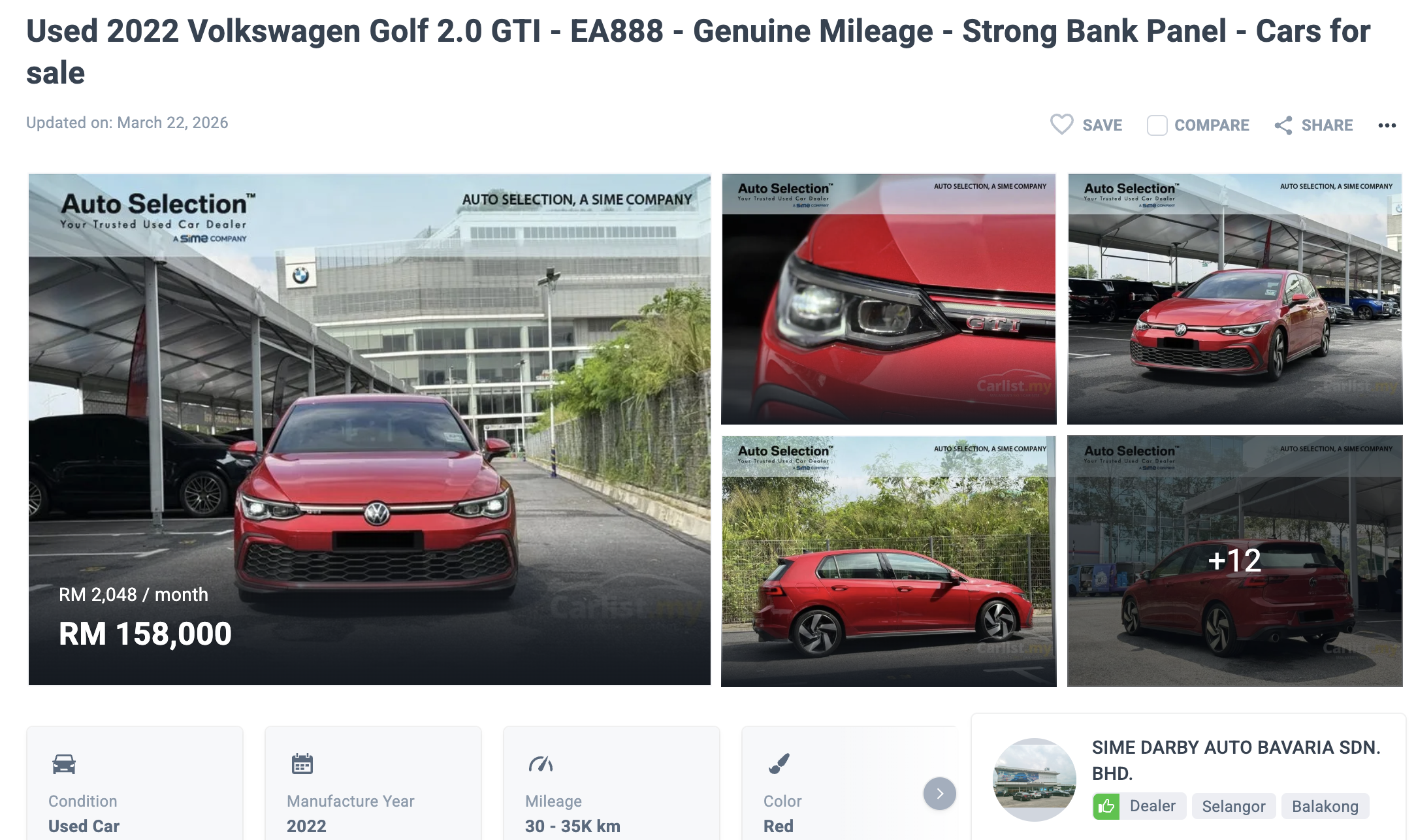Image resolution: width=1416 pixels, height=840 pixels.
Task: Advance specs carousel with right chevron
Action: tap(939, 794)
